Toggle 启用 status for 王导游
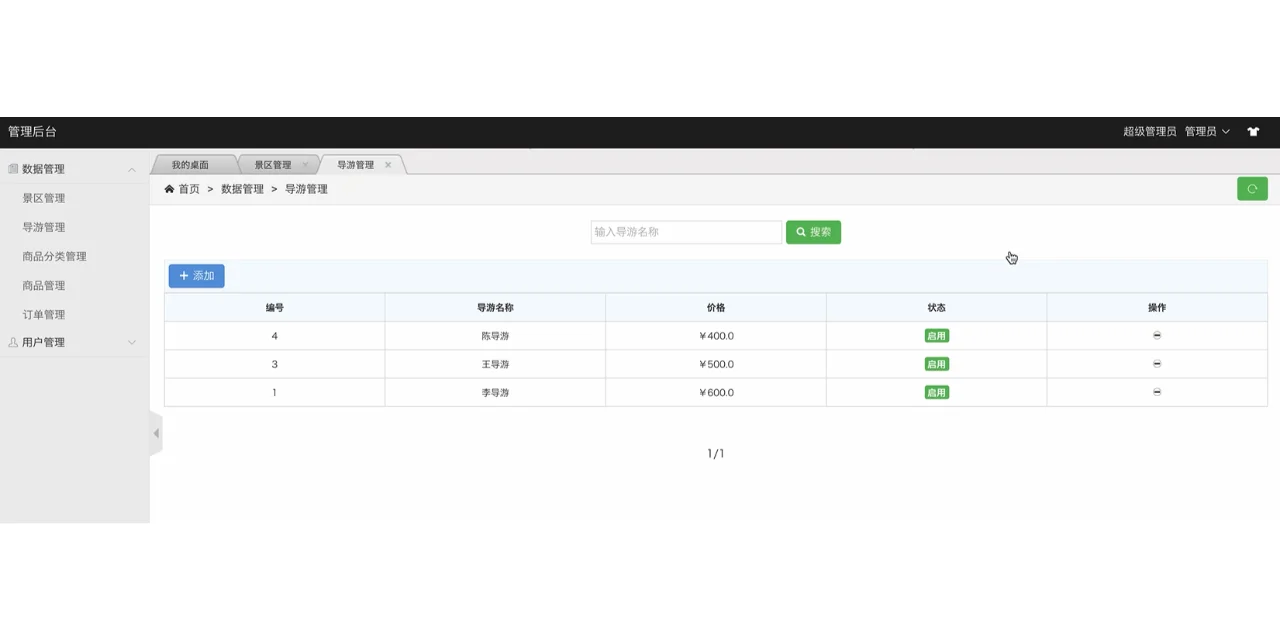 [x=936, y=364]
